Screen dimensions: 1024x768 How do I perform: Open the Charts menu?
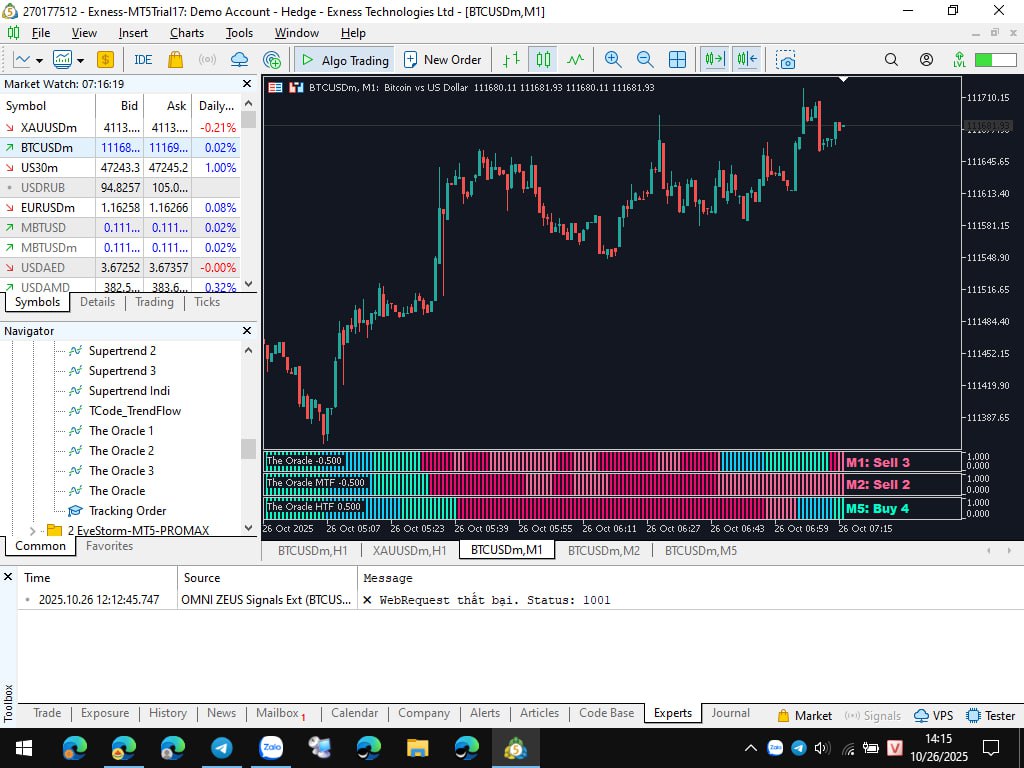pyautogui.click(x=187, y=33)
